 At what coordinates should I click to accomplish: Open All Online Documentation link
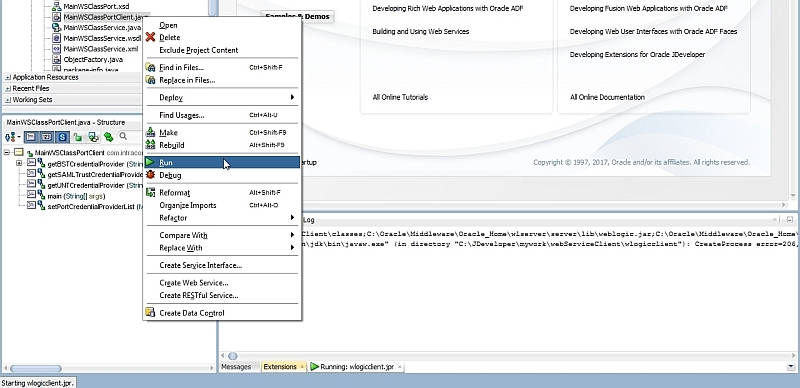607,97
